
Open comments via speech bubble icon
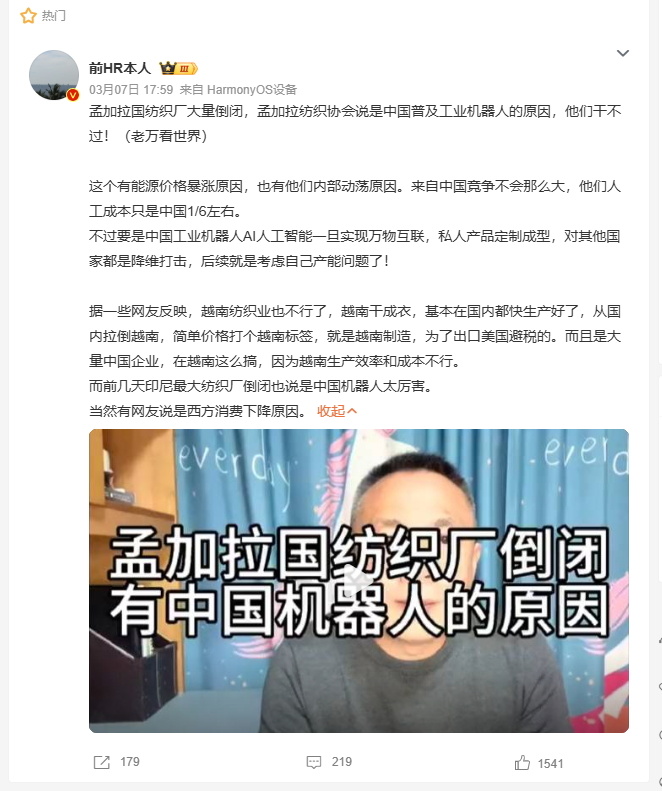314,762
